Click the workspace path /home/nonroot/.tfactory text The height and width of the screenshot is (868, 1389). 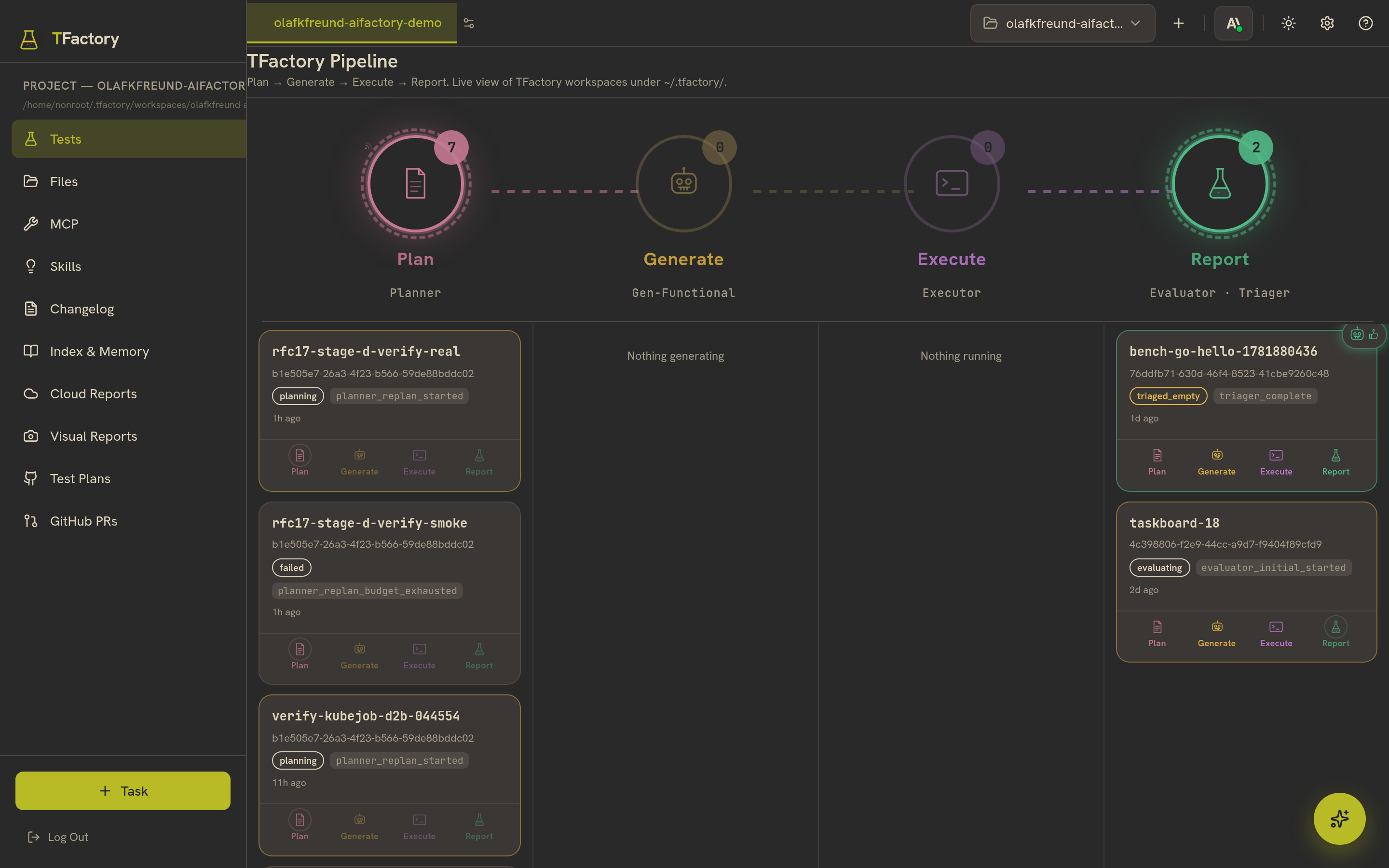click(134, 105)
